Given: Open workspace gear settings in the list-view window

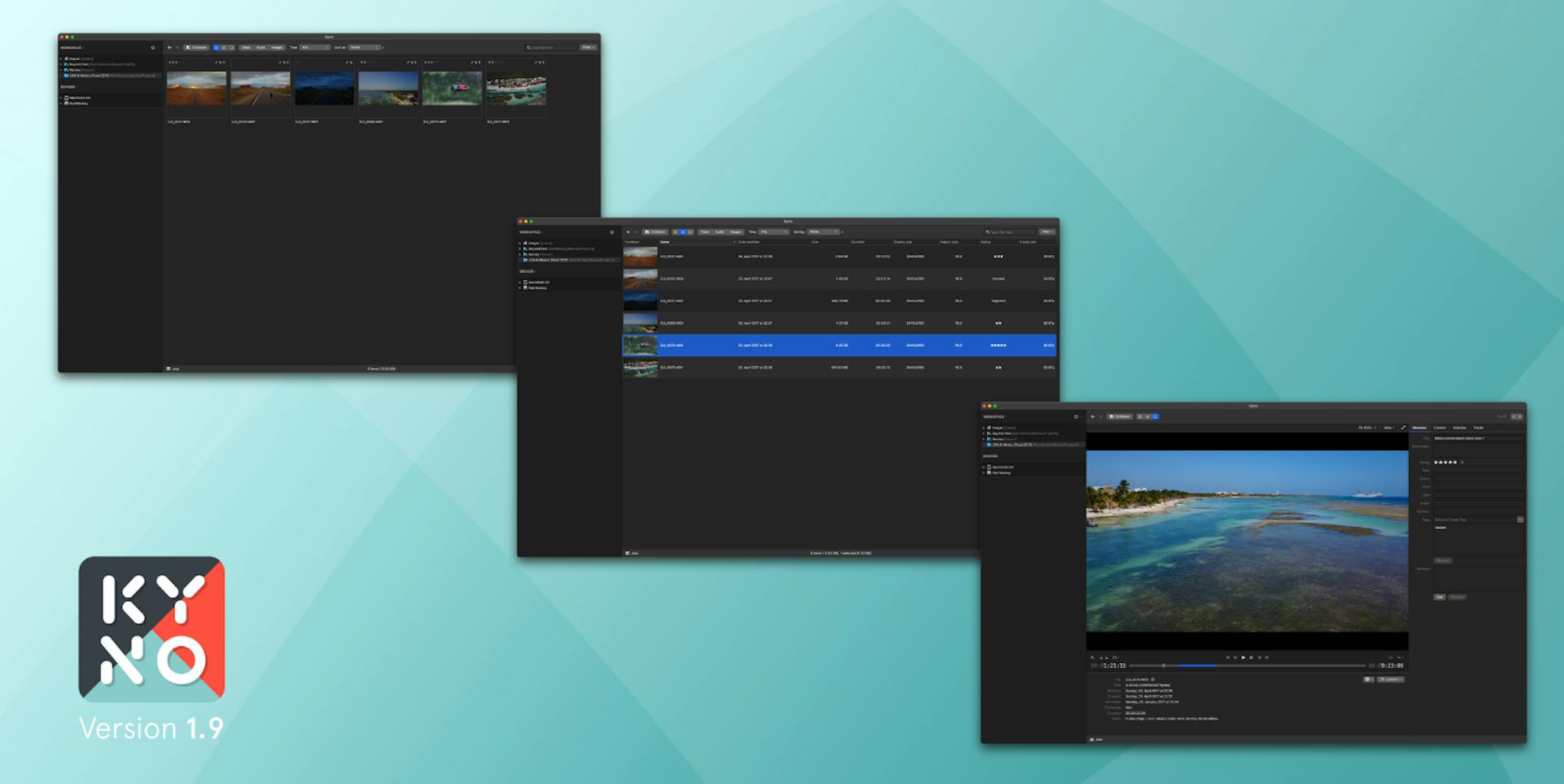Looking at the screenshot, I should pos(612,232).
